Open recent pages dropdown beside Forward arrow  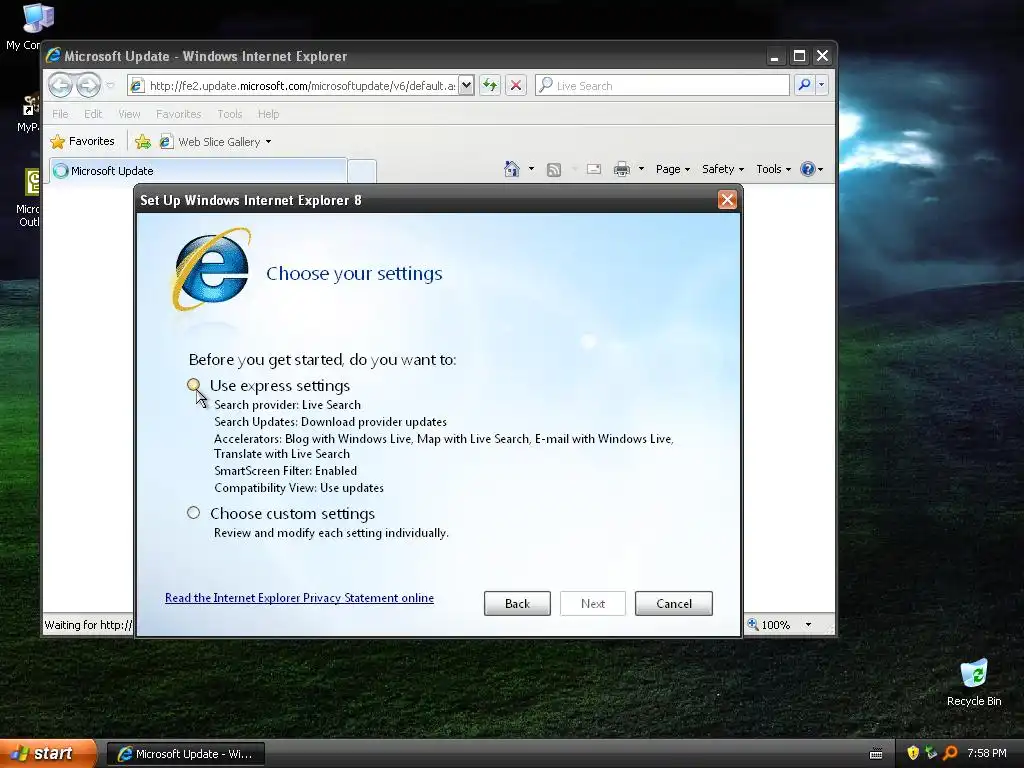(x=110, y=86)
